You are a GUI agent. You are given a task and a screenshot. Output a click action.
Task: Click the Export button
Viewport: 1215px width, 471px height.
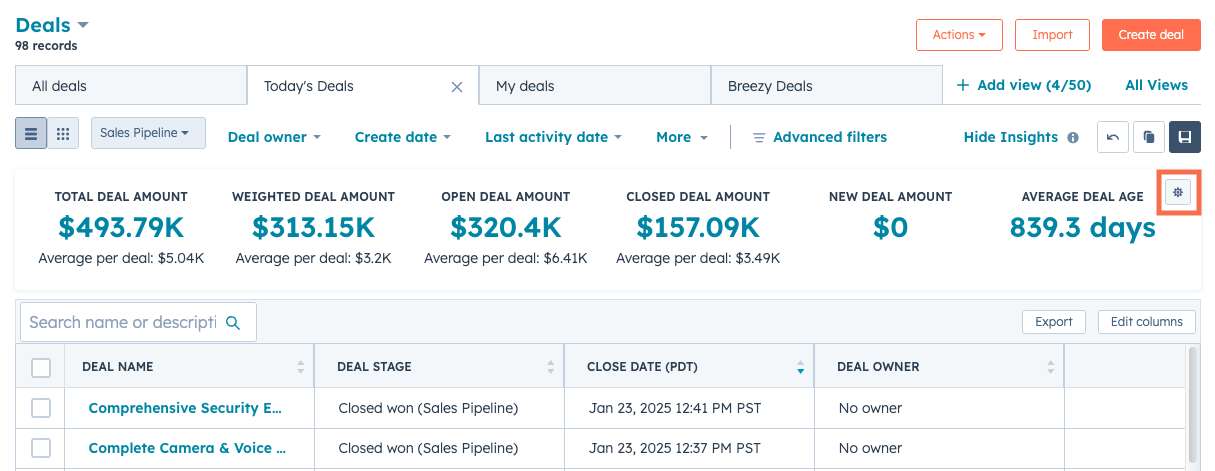point(1053,322)
